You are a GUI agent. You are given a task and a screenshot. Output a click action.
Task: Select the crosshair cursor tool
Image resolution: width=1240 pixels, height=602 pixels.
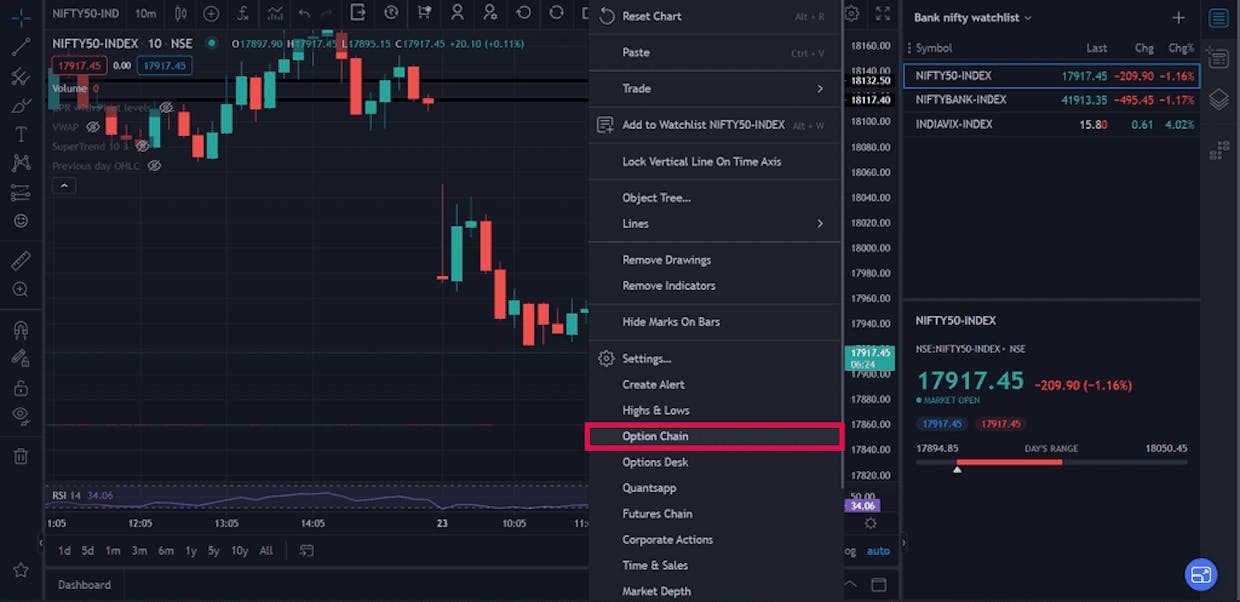20,18
